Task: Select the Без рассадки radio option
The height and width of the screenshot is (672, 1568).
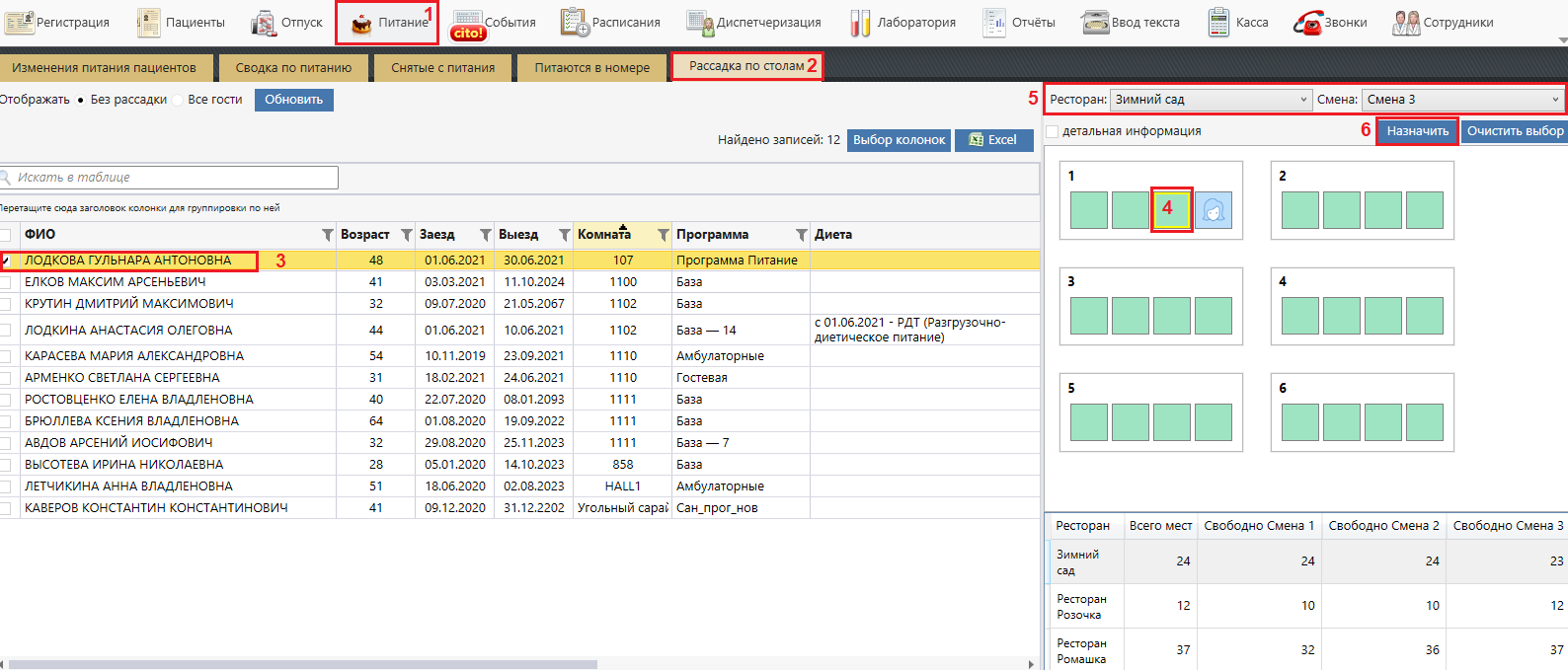Action: (81, 100)
